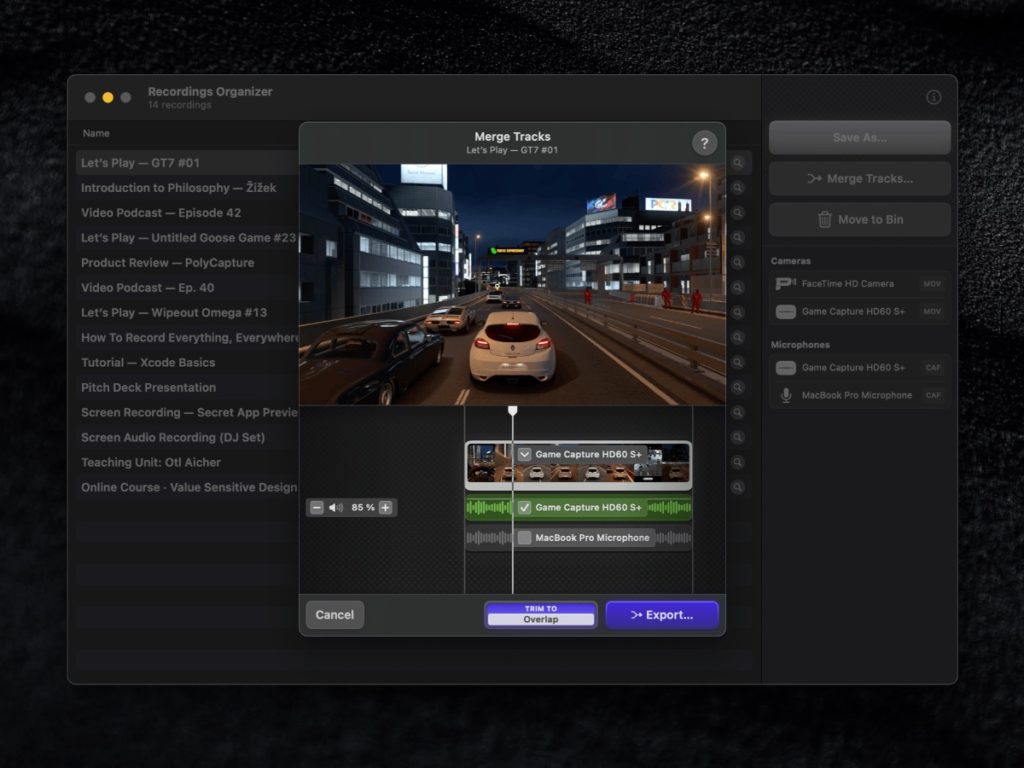Click the Export button

coord(662,615)
